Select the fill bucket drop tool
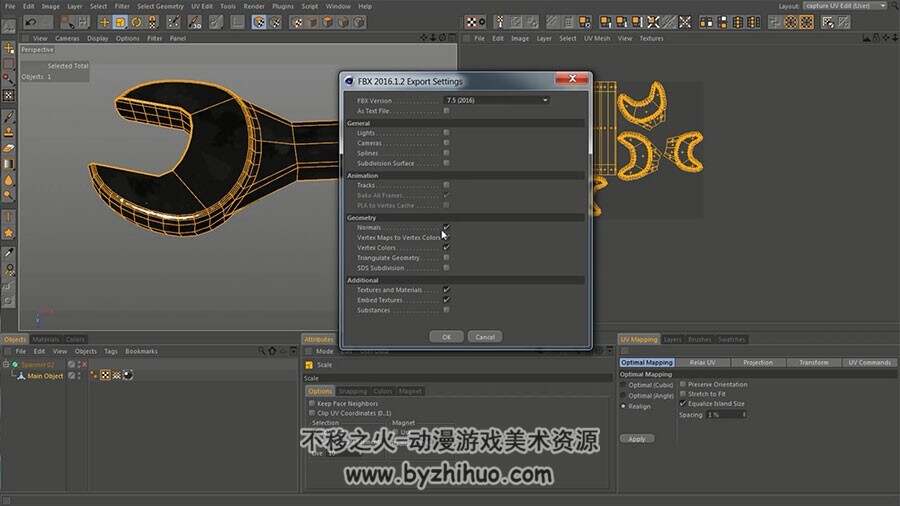 click(x=9, y=180)
